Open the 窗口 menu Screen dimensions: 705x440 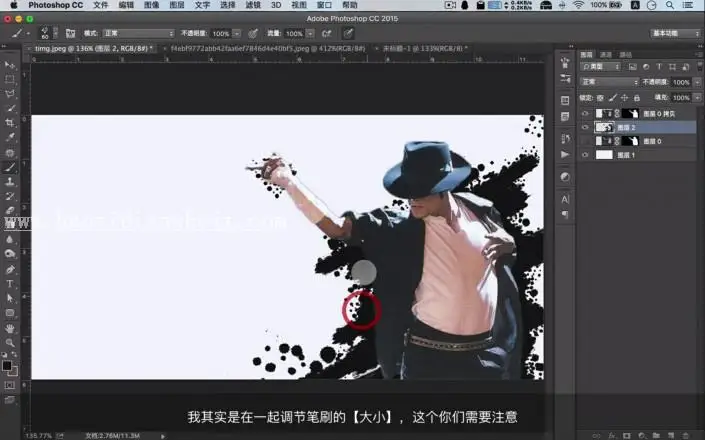point(324,5)
